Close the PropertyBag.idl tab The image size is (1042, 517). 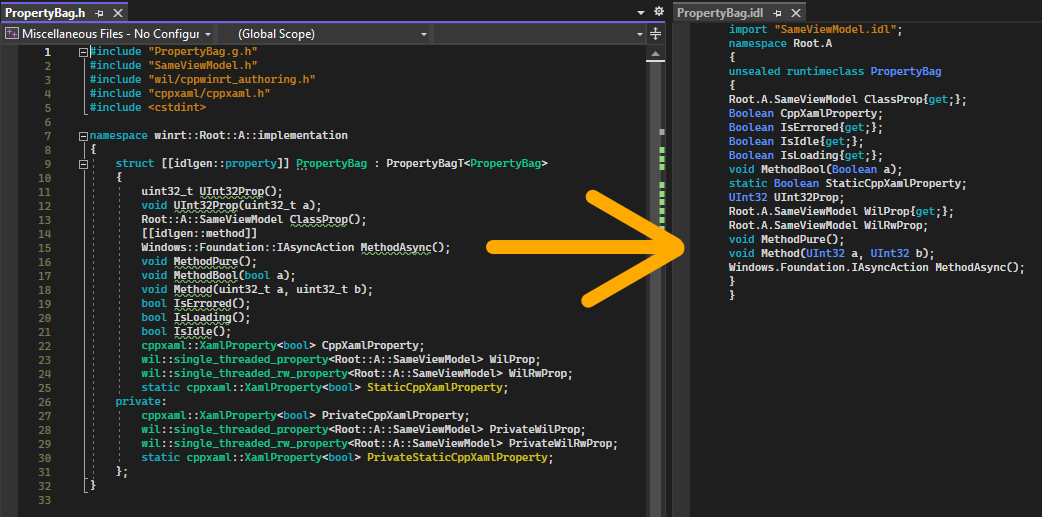[x=795, y=13]
